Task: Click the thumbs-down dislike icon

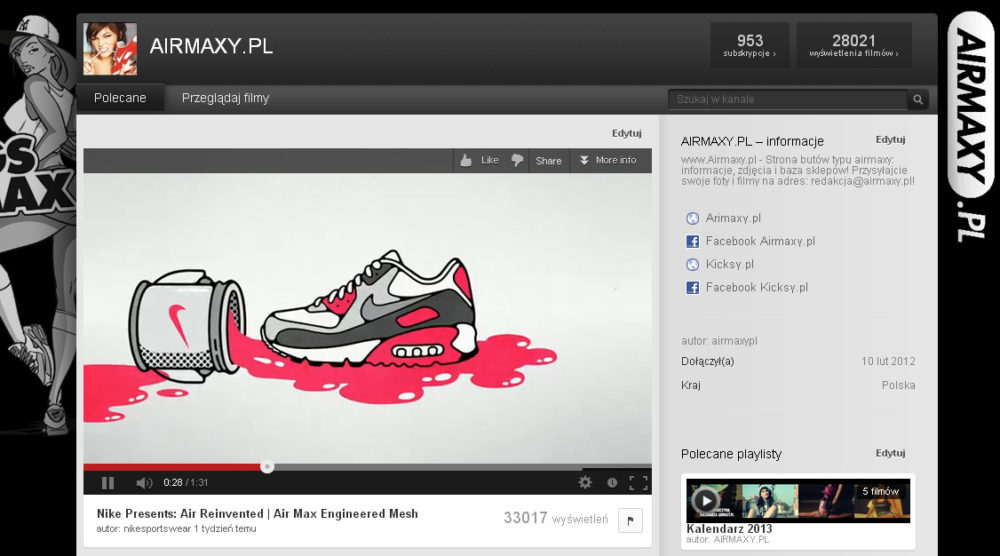Action: pyautogui.click(x=517, y=160)
